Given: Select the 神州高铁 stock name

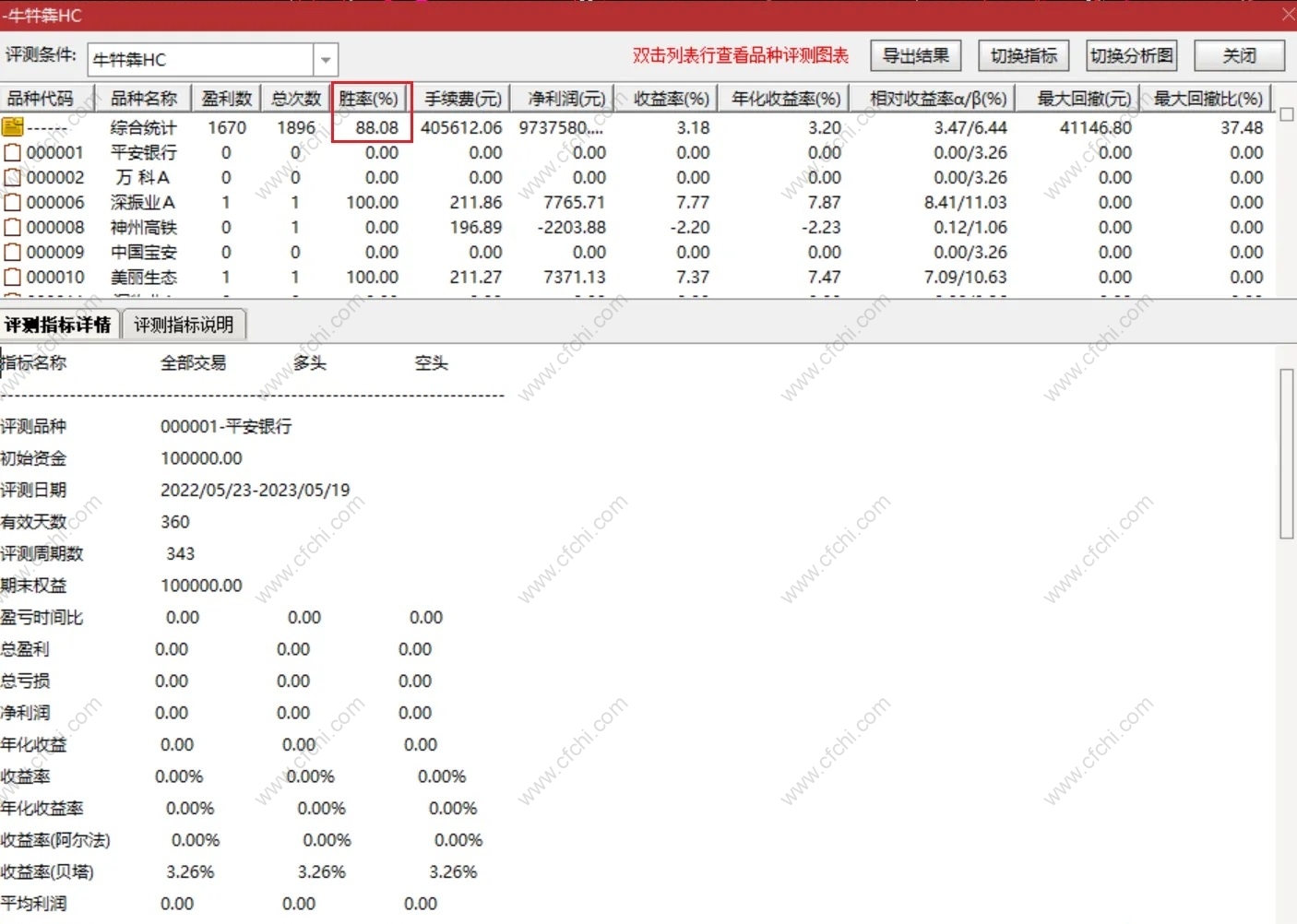Looking at the screenshot, I should [143, 227].
